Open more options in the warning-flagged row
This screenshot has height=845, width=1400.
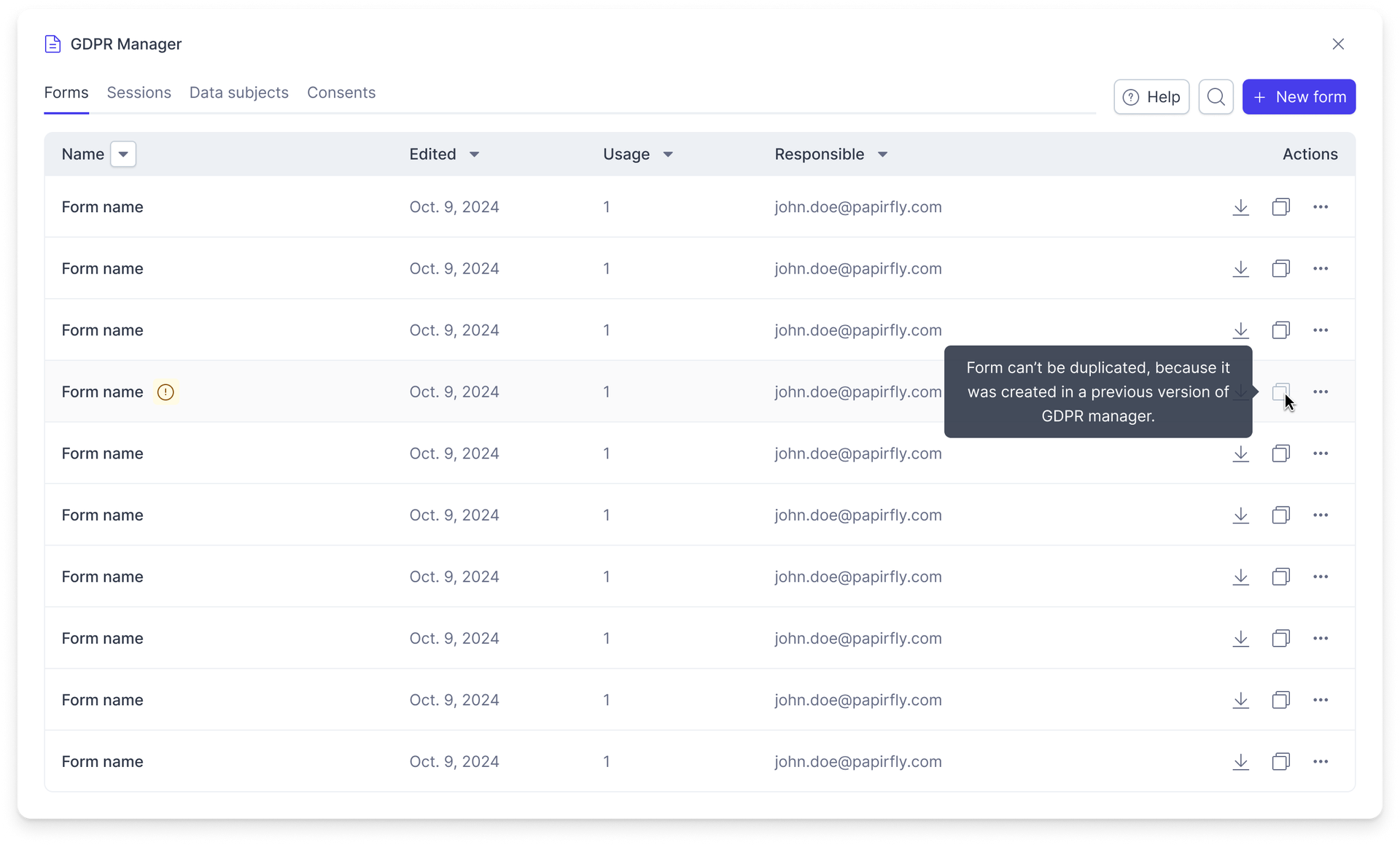click(x=1321, y=392)
